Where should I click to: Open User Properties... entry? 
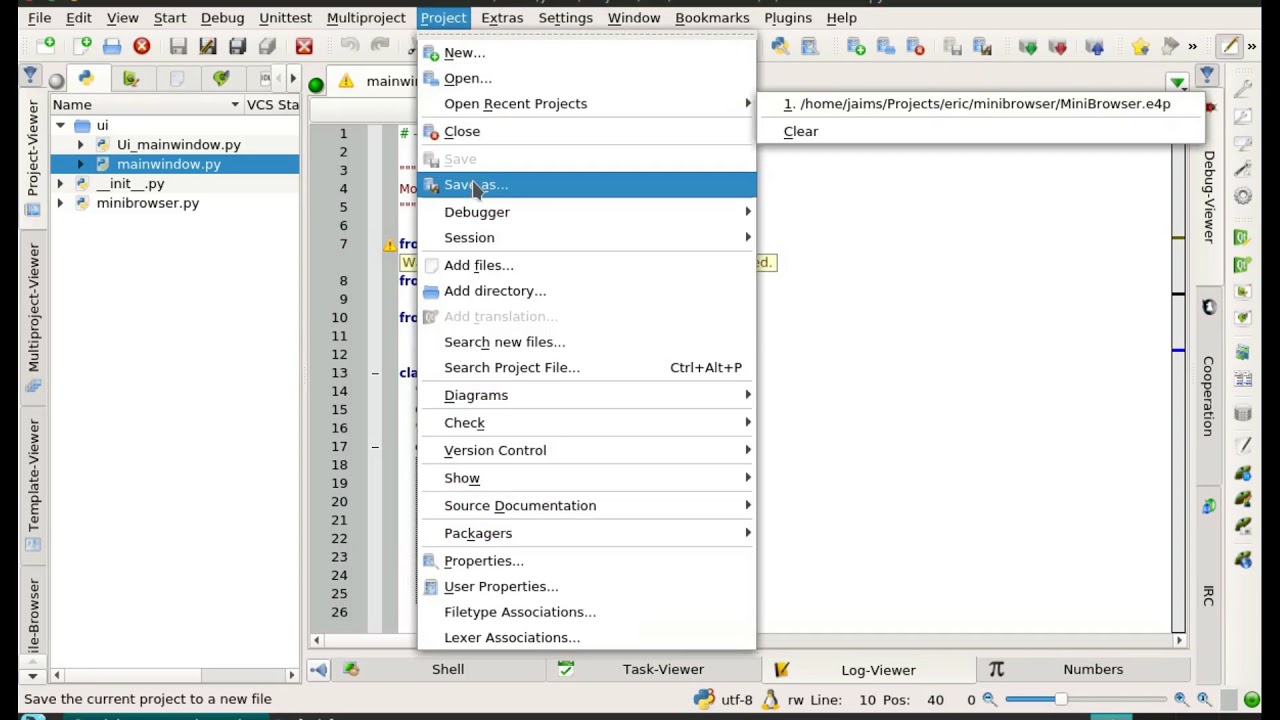pos(587,587)
